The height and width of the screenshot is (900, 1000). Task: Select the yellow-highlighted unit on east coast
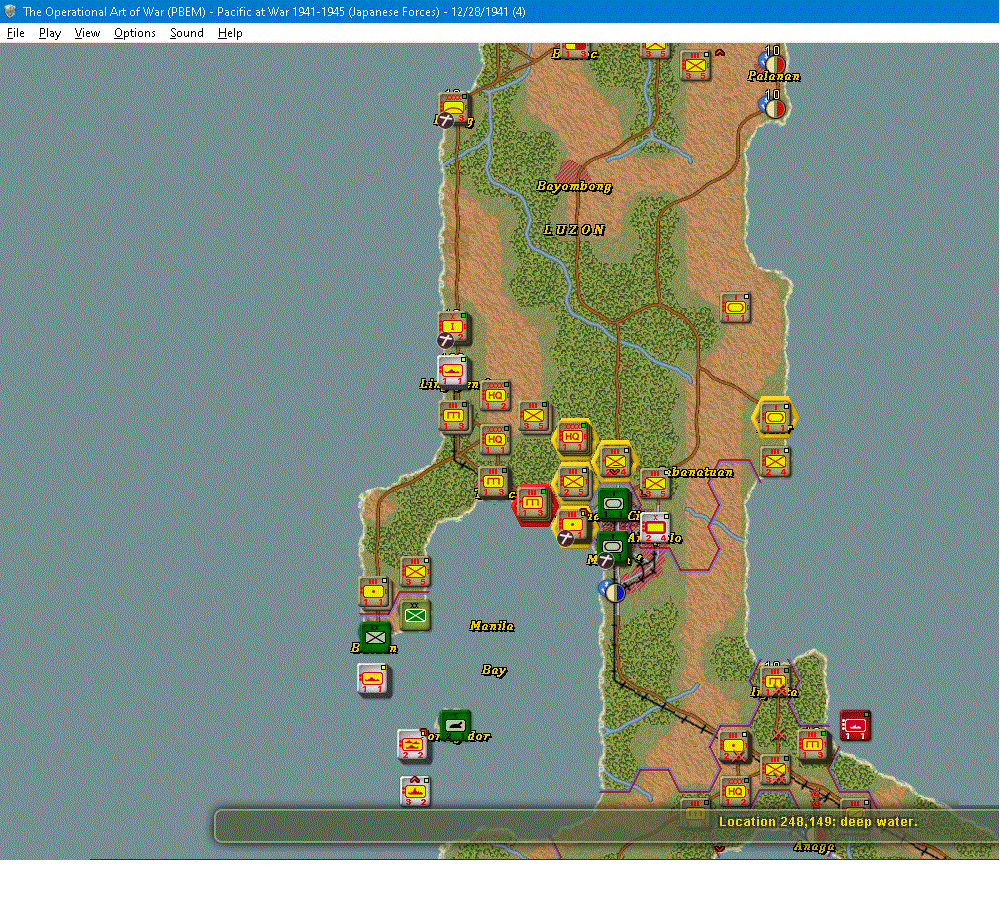(x=775, y=417)
